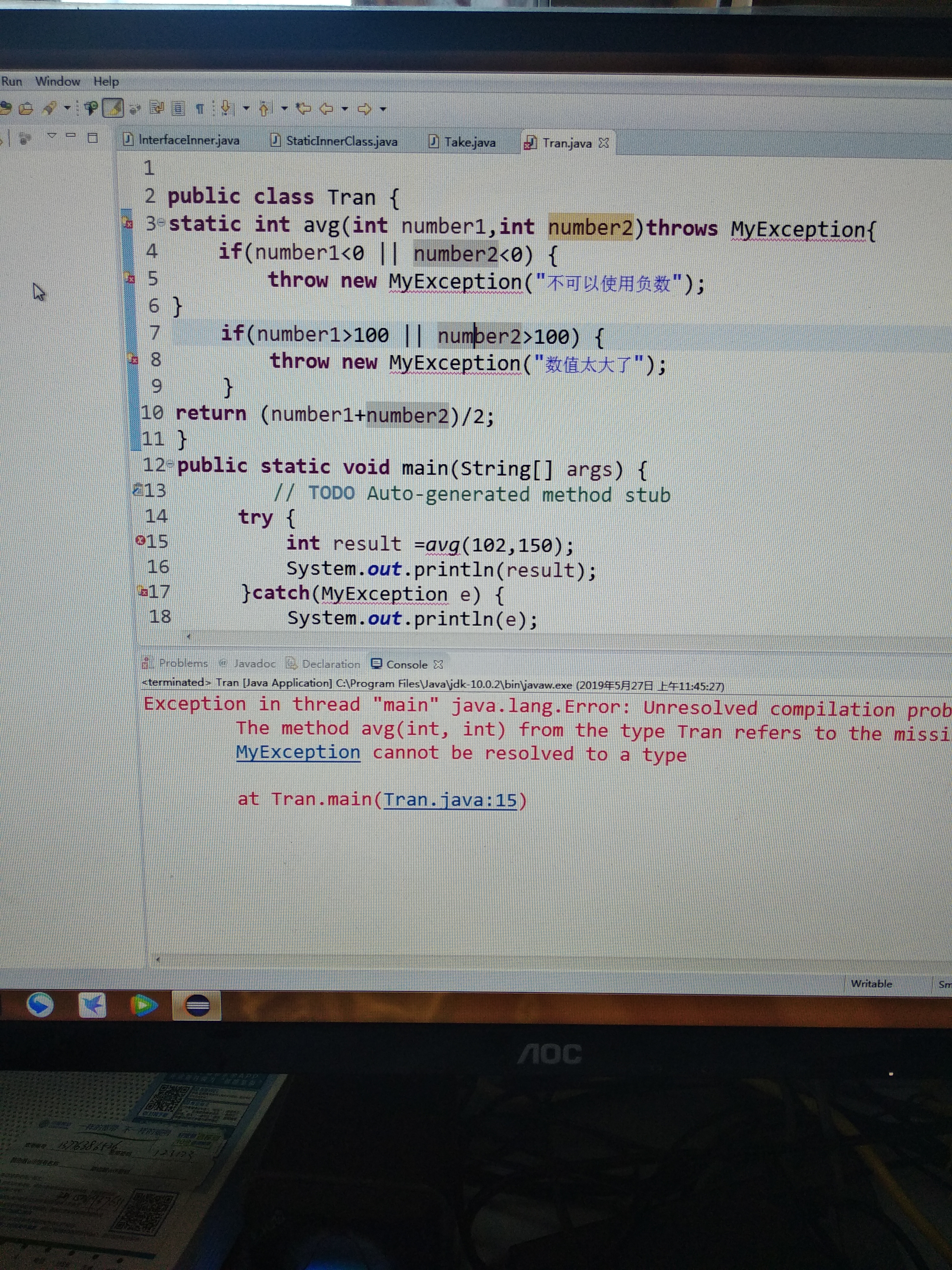Toggle Mark Occurrences highlighter button
This screenshot has height=1270, width=952.
pos(113,108)
